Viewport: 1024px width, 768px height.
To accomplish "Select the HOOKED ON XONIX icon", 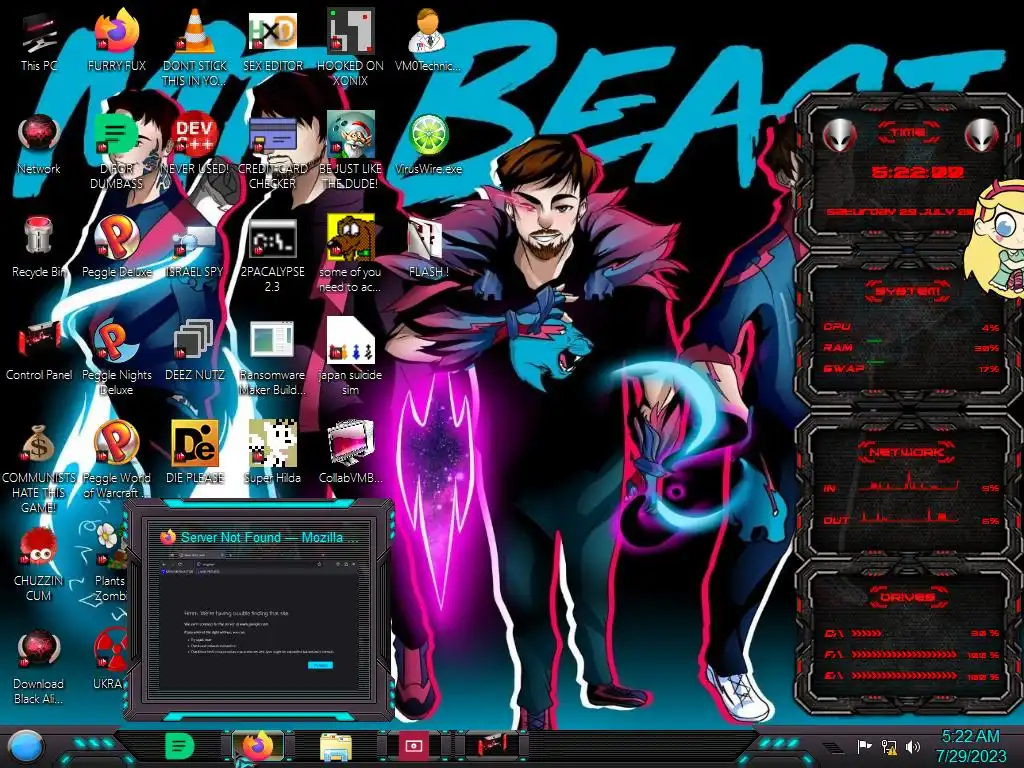I will (350, 47).
